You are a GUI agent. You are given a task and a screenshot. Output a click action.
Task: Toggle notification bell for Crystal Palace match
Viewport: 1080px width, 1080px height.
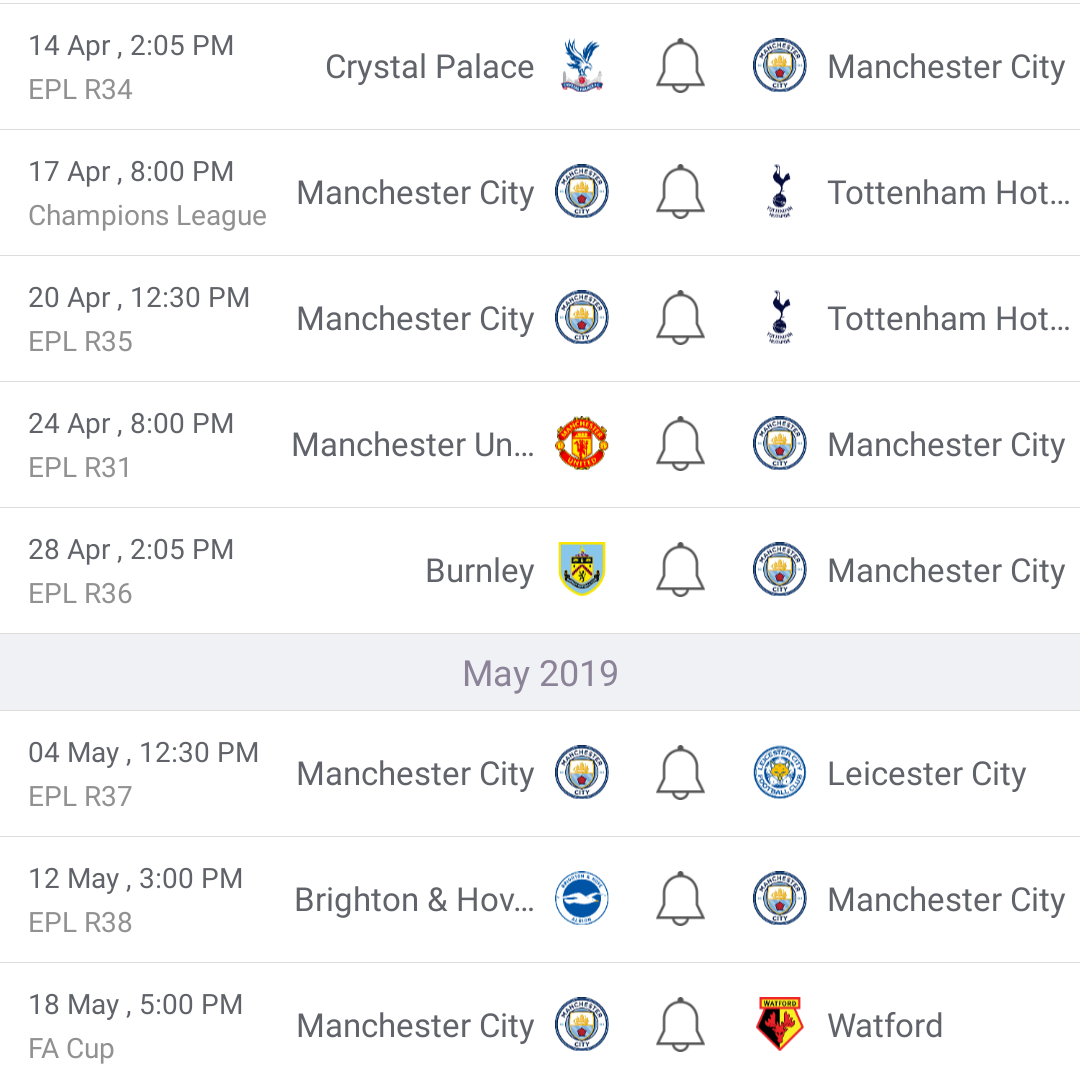click(x=680, y=66)
